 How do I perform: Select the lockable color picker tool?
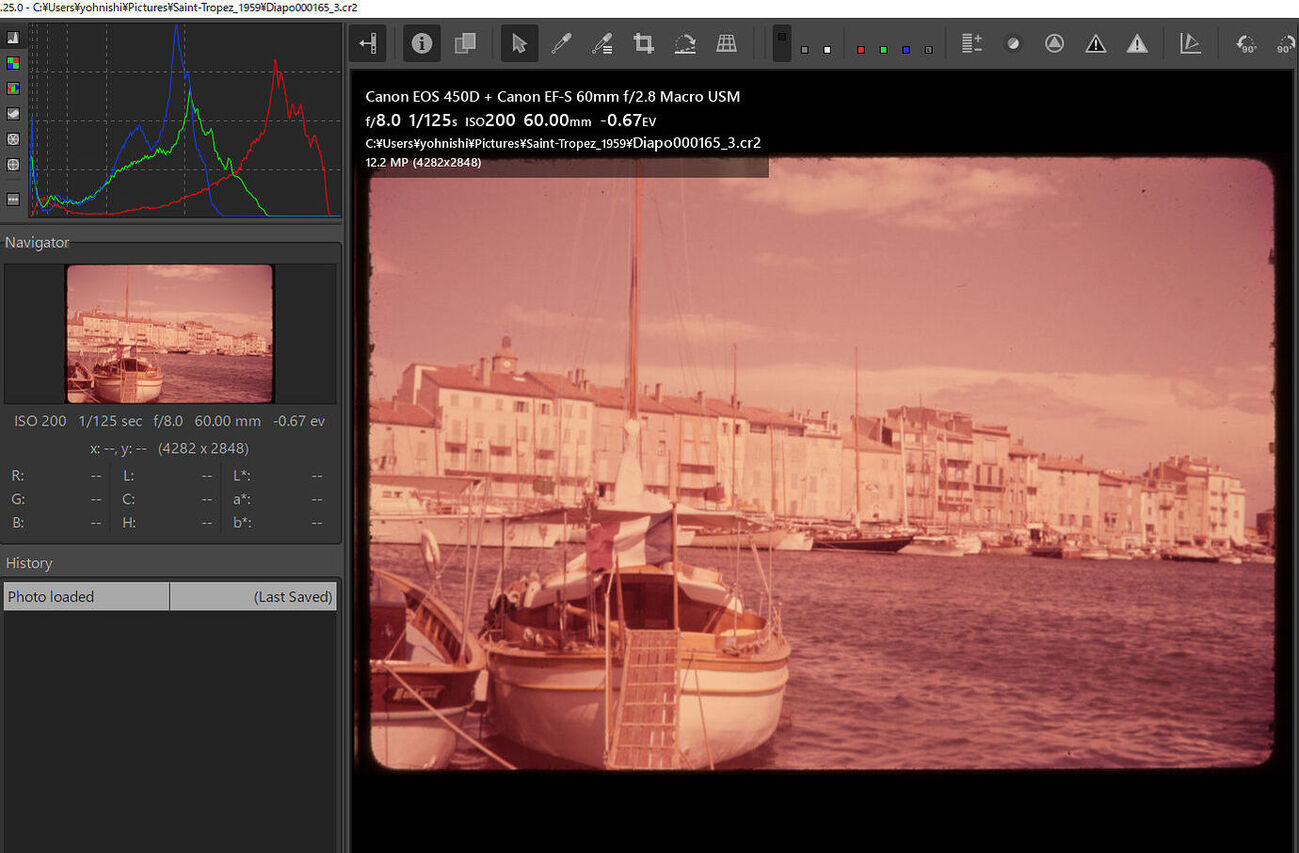[x=602, y=43]
